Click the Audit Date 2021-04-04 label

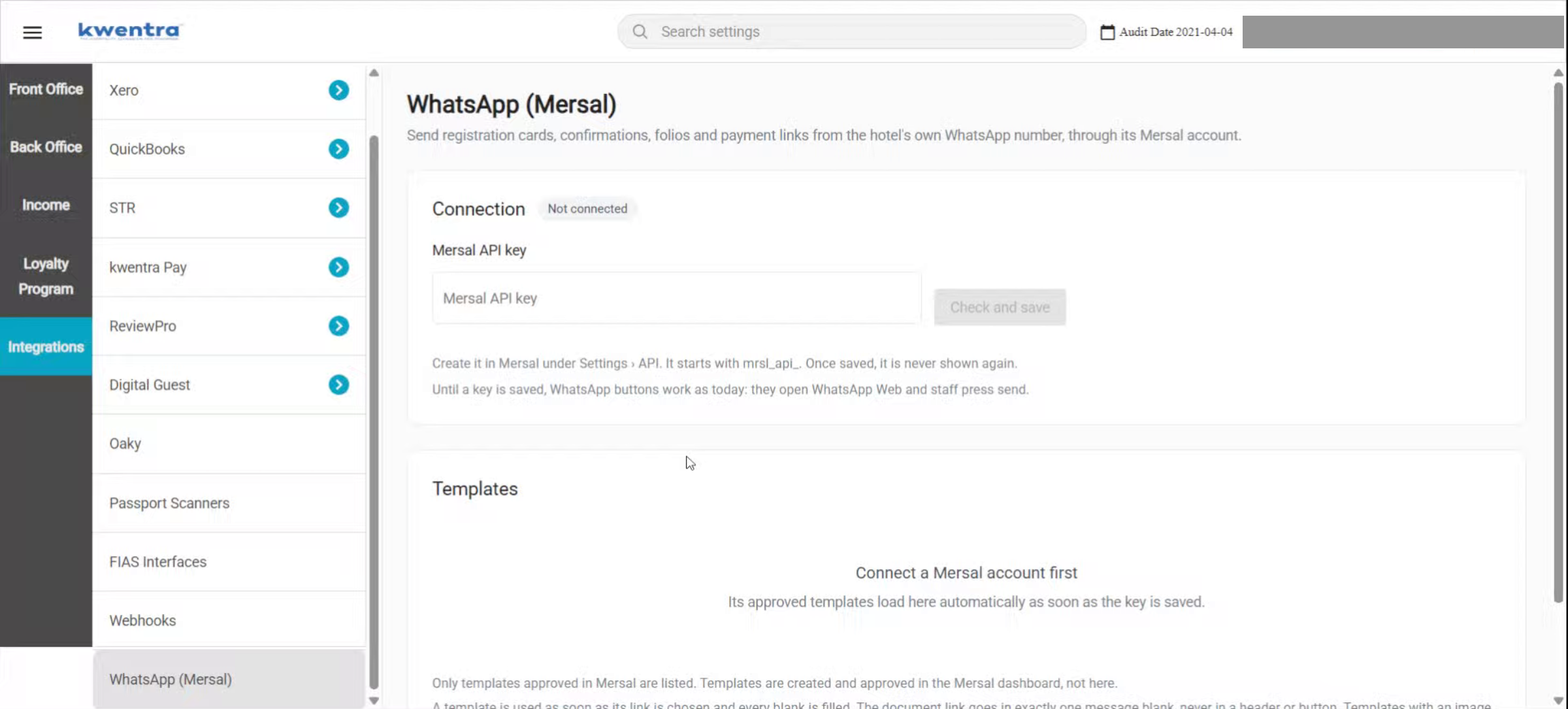point(1175,32)
